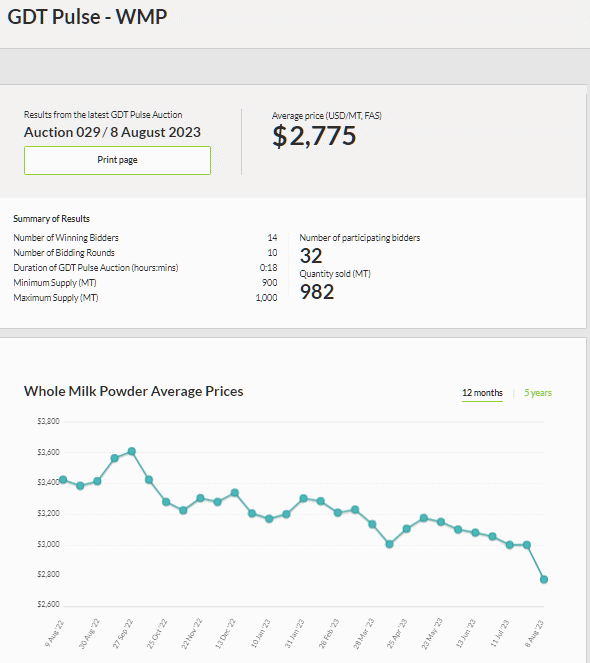590x663 pixels.
Task: Click the Number of Winning Bidders label
Action: coord(66,238)
